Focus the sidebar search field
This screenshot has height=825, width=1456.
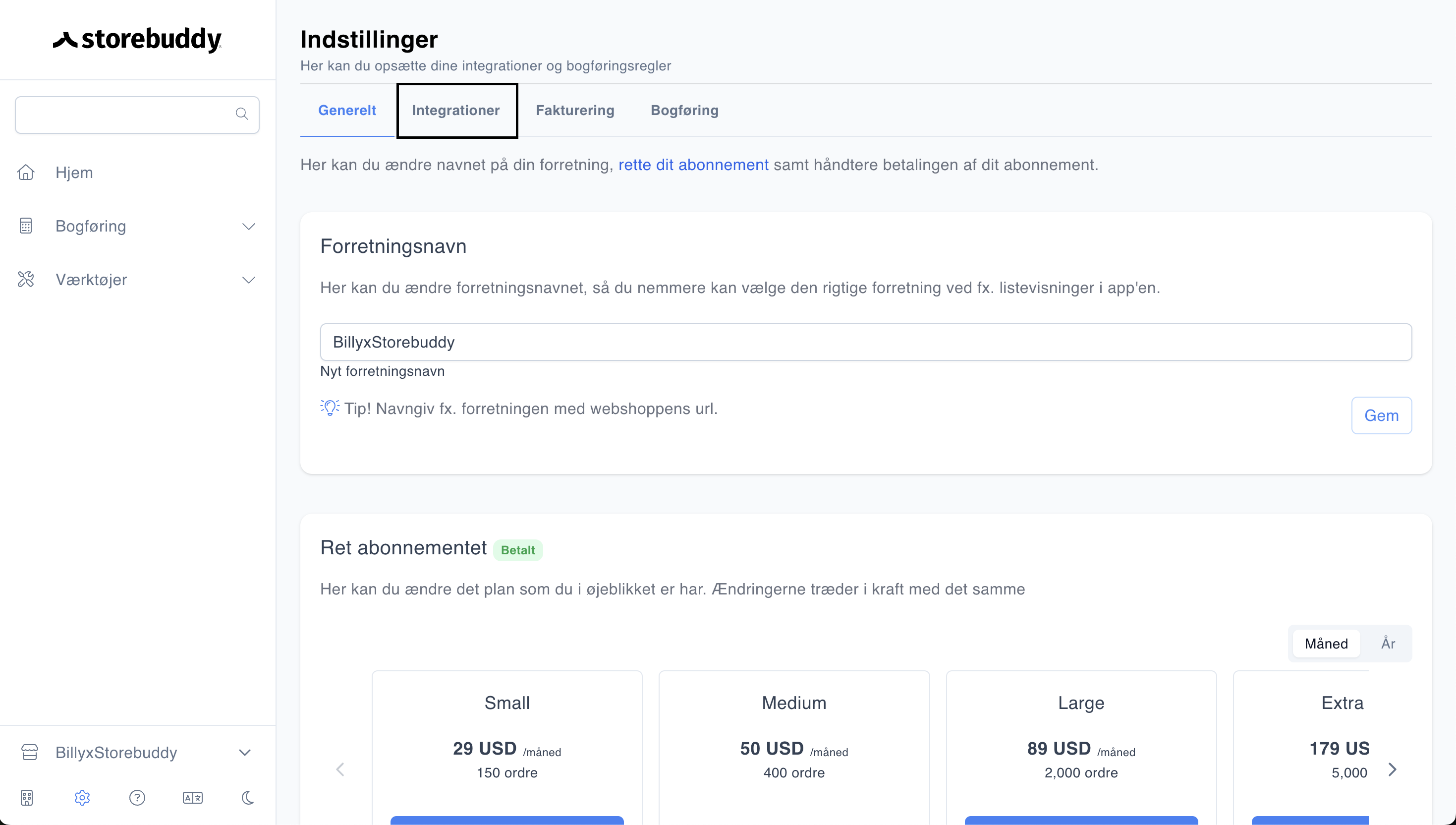point(137,115)
